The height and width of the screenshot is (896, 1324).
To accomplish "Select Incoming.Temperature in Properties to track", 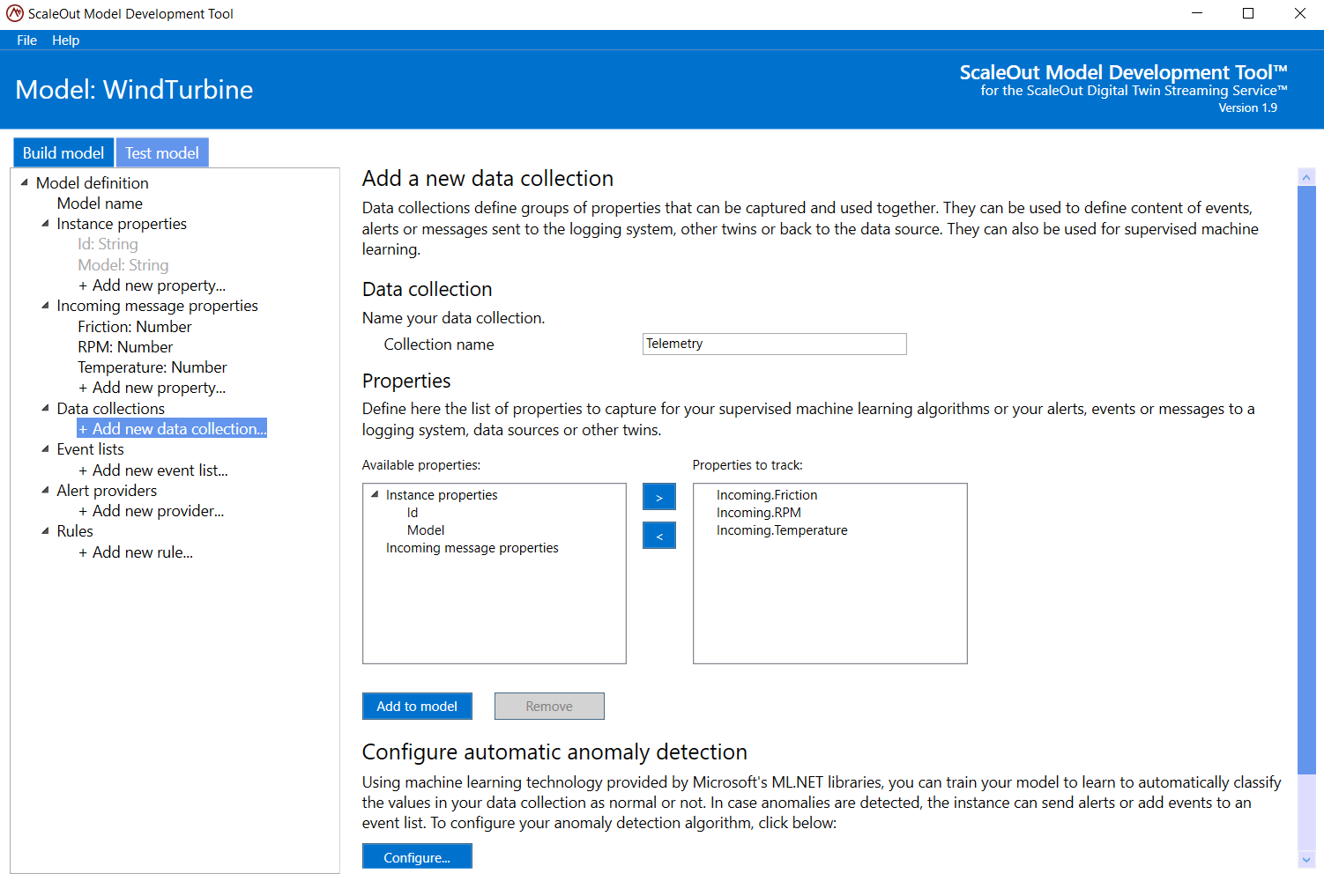I will tap(782, 530).
